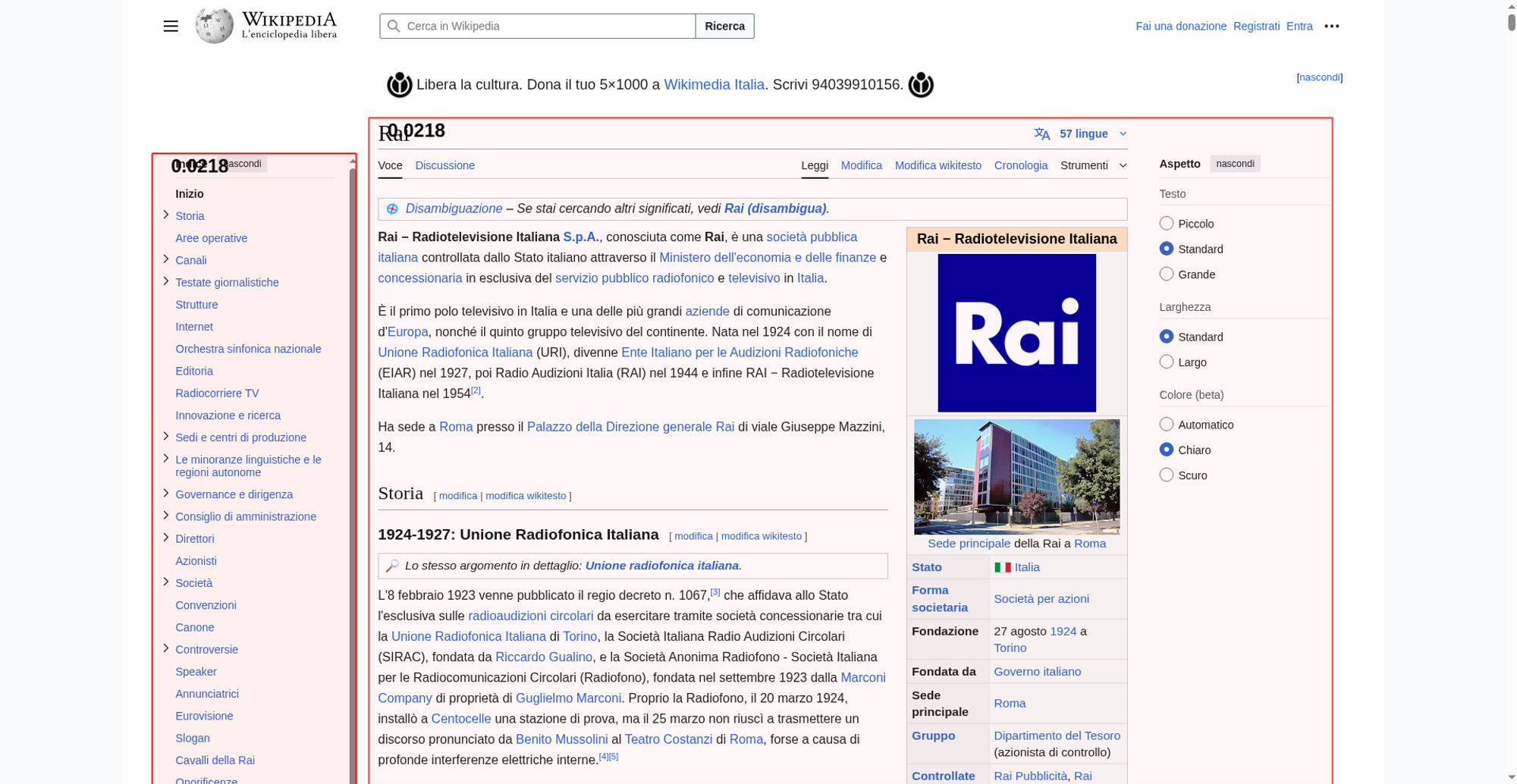
Task: Click the Ricerca search button
Action: click(x=724, y=26)
